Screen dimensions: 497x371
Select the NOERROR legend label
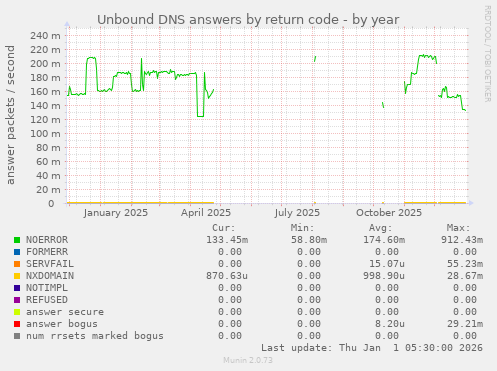click(47, 240)
